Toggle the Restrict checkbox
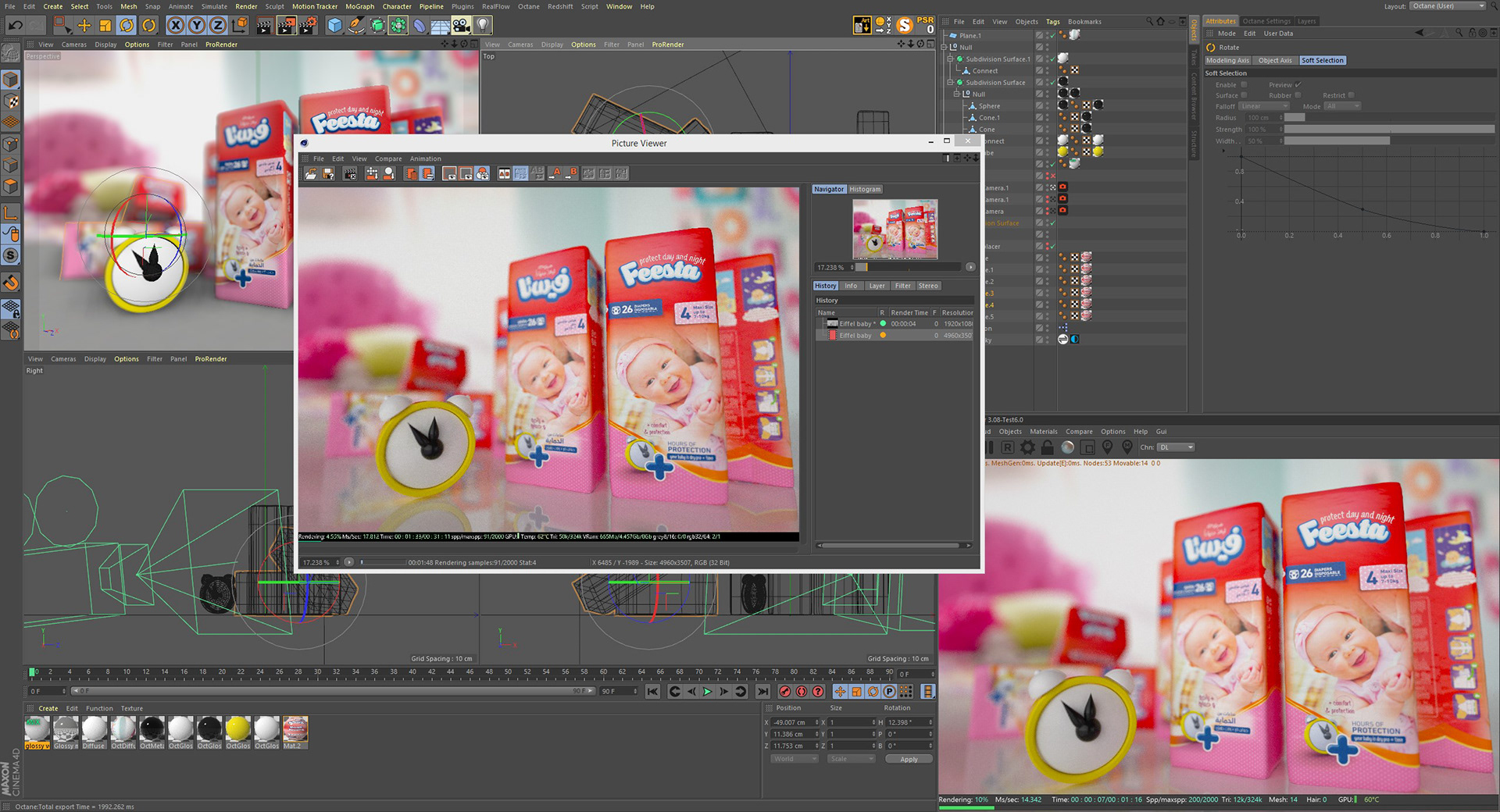 click(x=1351, y=95)
